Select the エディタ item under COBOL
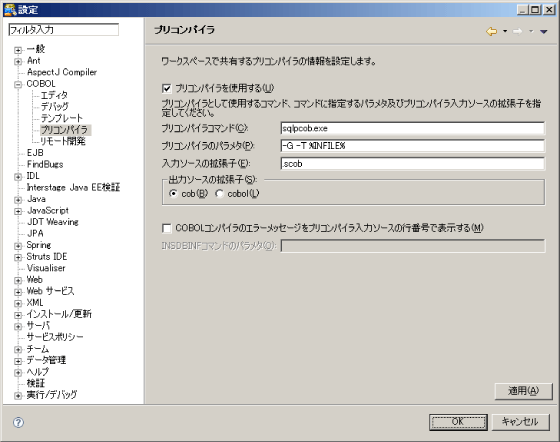 (x=54, y=95)
